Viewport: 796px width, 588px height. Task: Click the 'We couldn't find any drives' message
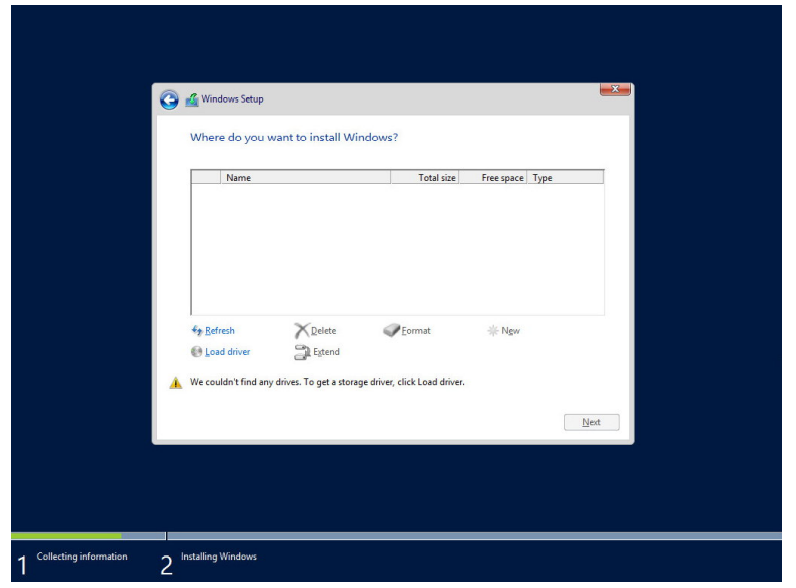(x=327, y=382)
